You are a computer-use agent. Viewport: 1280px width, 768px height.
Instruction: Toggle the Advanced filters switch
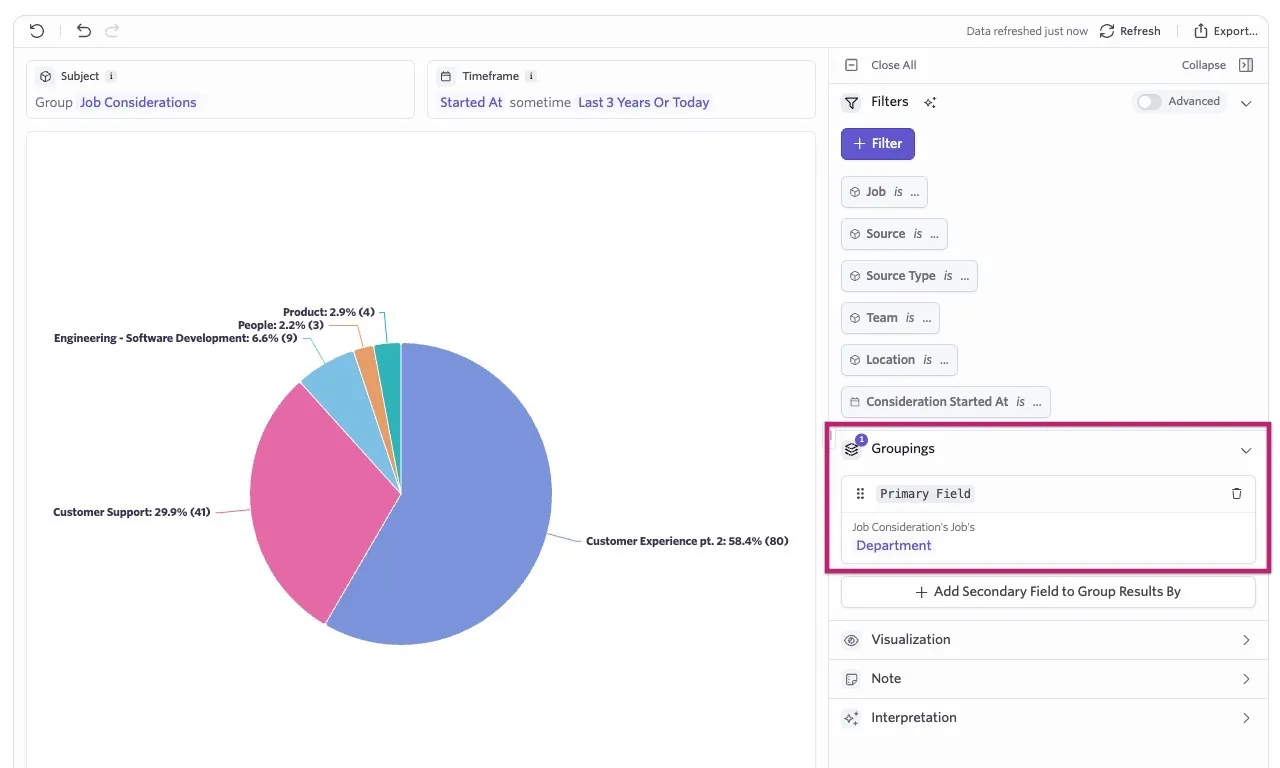(1149, 102)
